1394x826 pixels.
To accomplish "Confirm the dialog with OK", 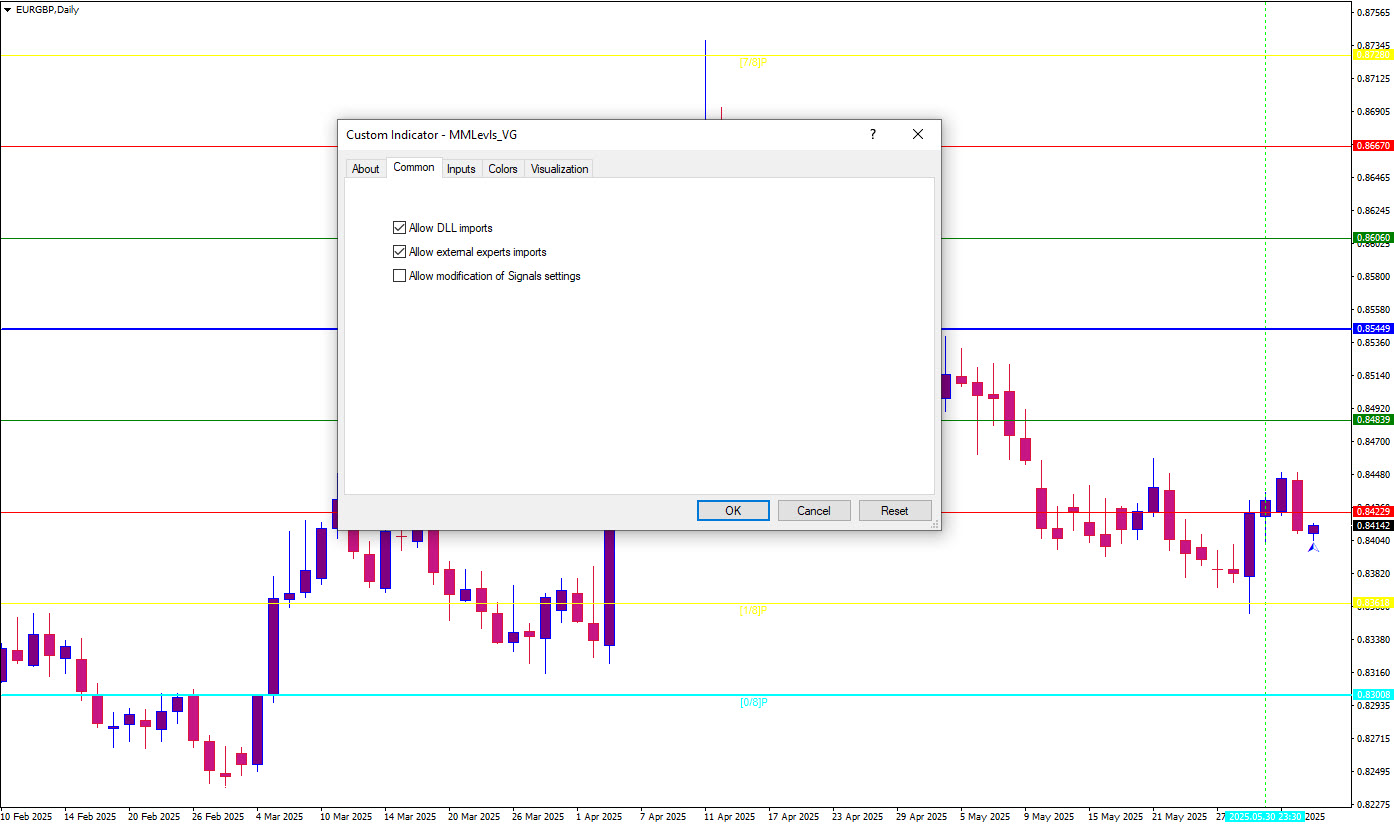I will [733, 510].
